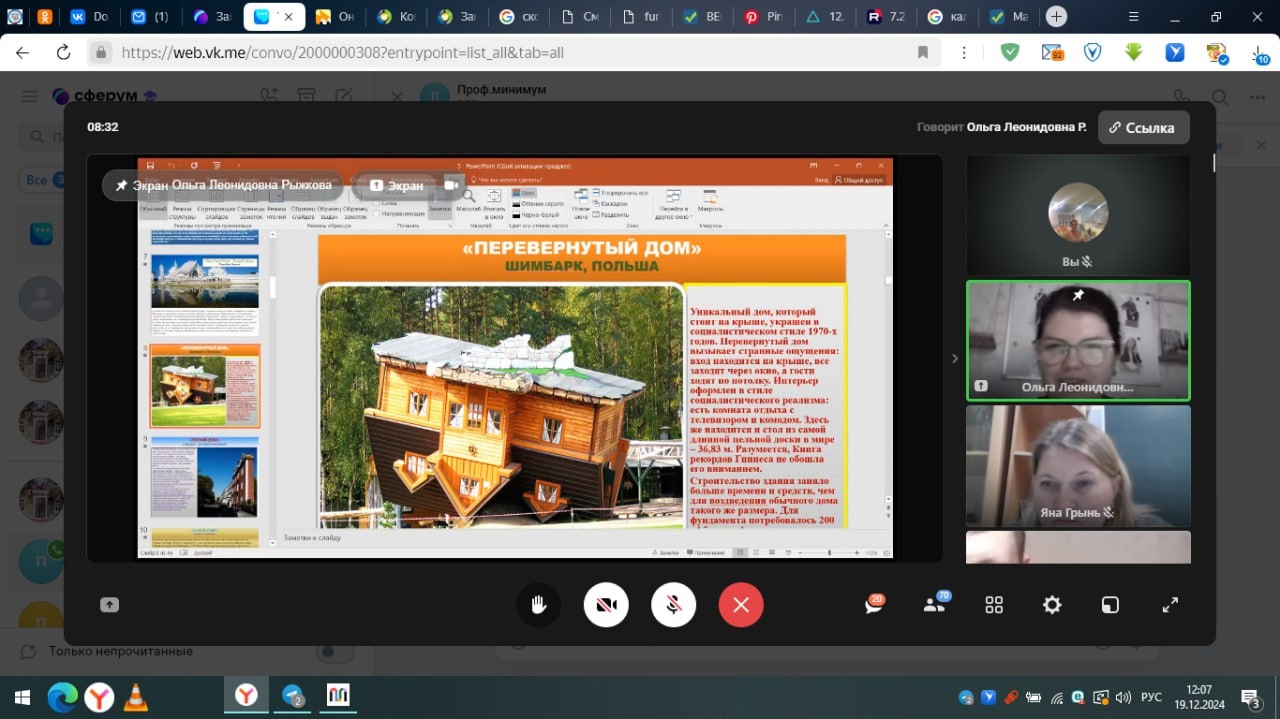Image resolution: width=1280 pixels, height=719 pixels.
Task: Start screen sharing from call bar
Action: pos(109,605)
